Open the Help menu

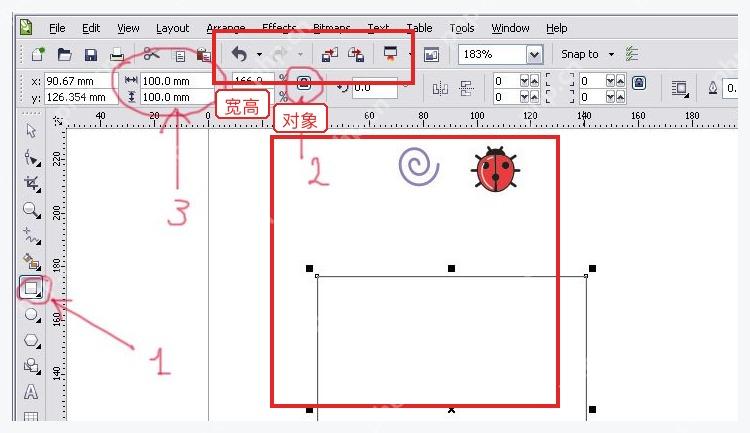[x=557, y=28]
